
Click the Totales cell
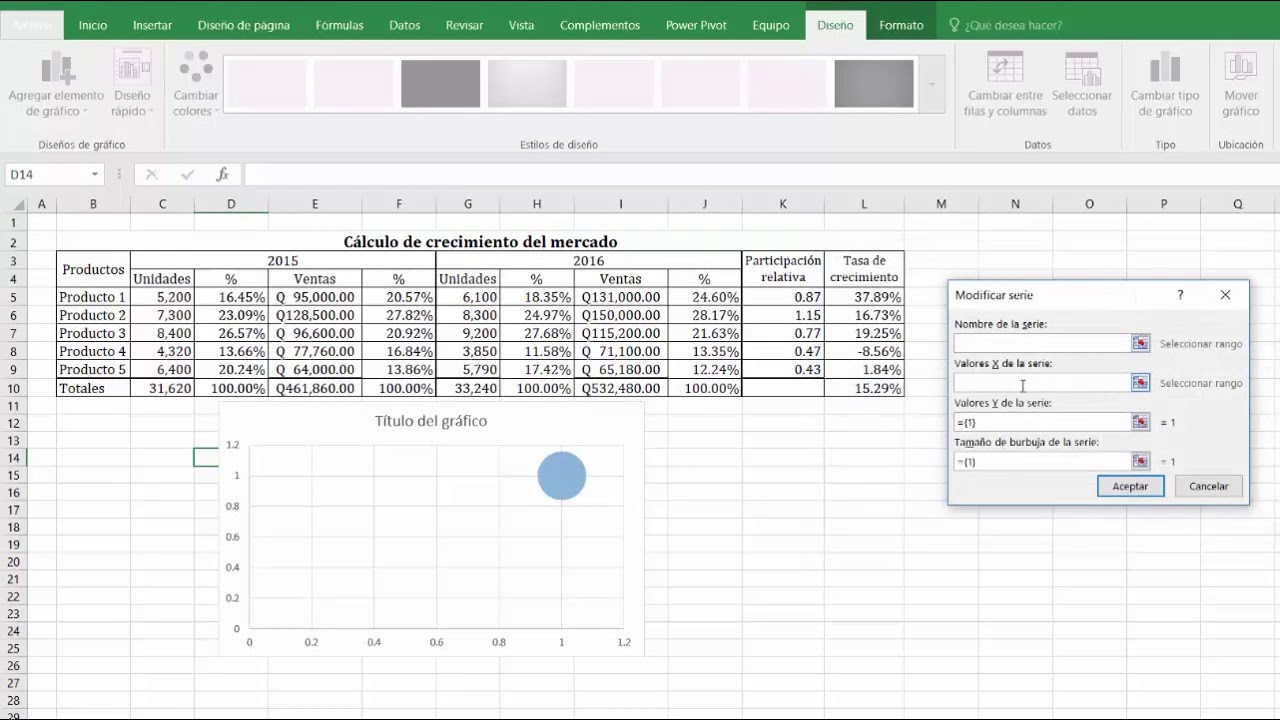pyautogui.click(x=93, y=388)
